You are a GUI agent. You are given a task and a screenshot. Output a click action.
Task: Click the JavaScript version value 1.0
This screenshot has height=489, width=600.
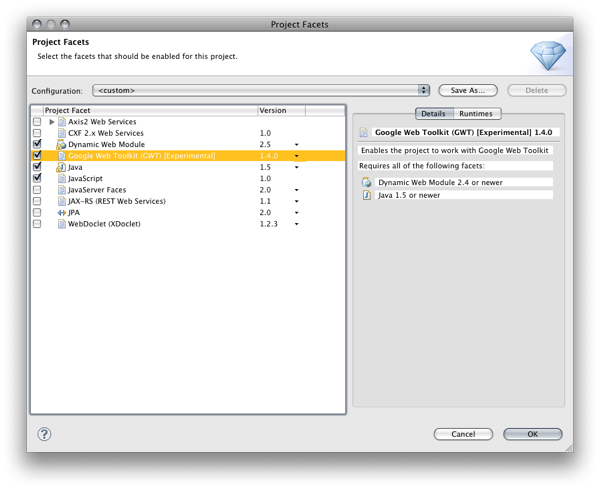[265, 178]
